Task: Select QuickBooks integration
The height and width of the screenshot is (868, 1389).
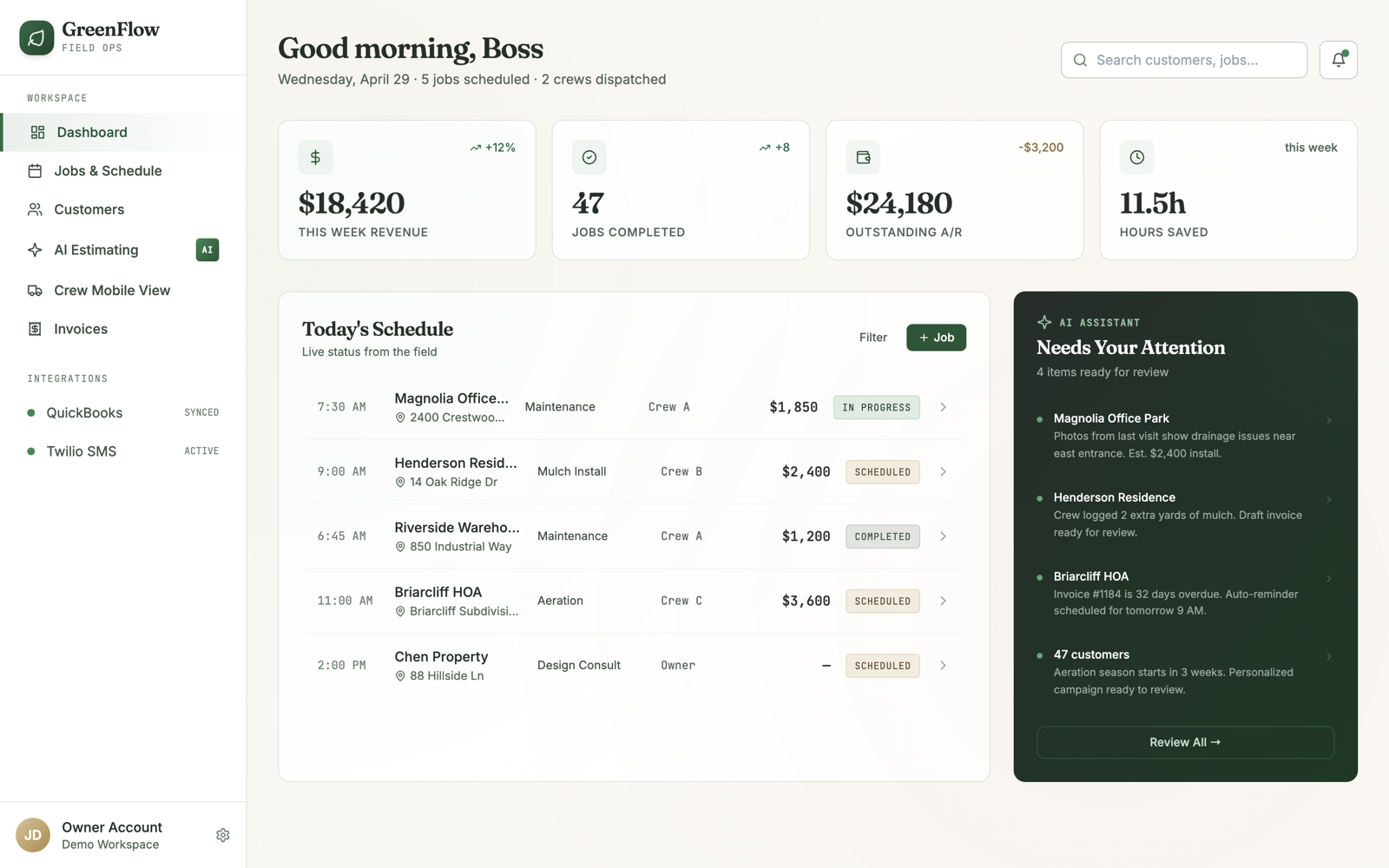Action: 123,412
